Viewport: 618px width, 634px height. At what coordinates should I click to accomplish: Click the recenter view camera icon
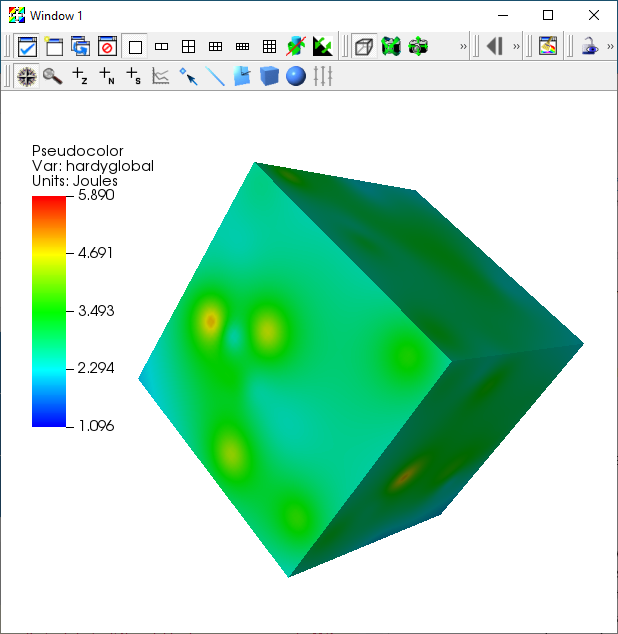418,46
